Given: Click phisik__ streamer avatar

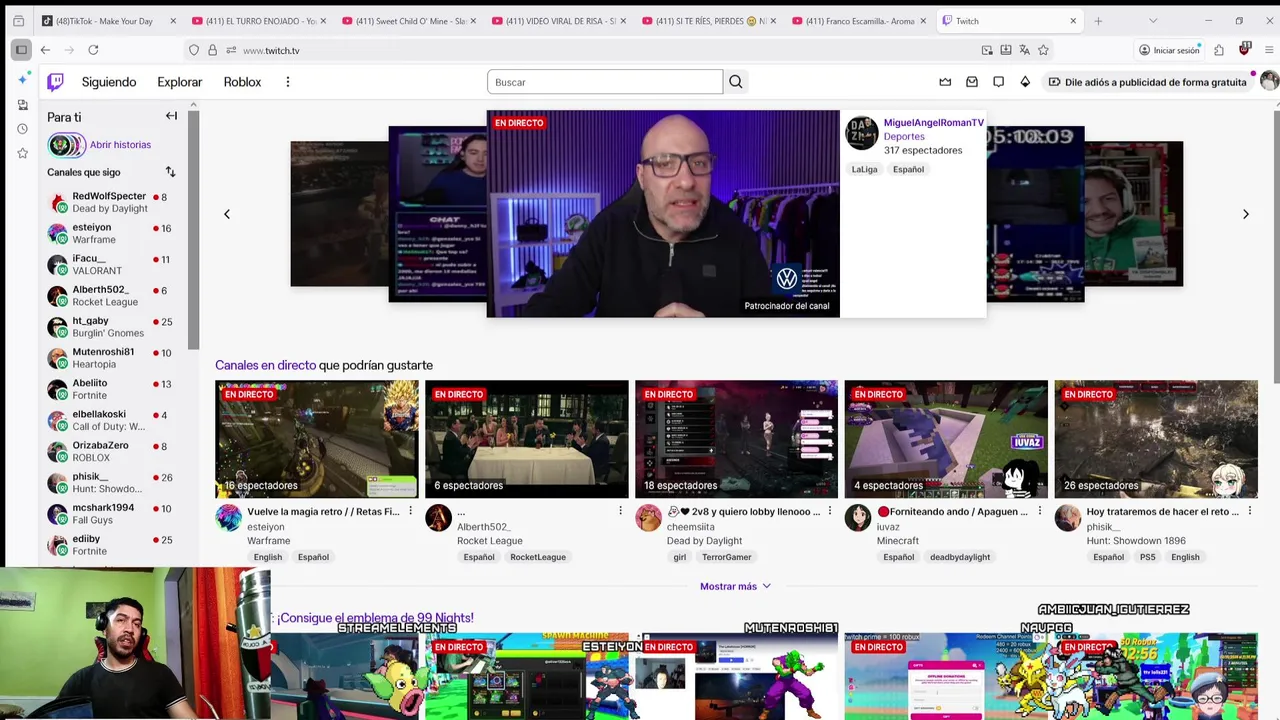Looking at the screenshot, I should [1068, 518].
